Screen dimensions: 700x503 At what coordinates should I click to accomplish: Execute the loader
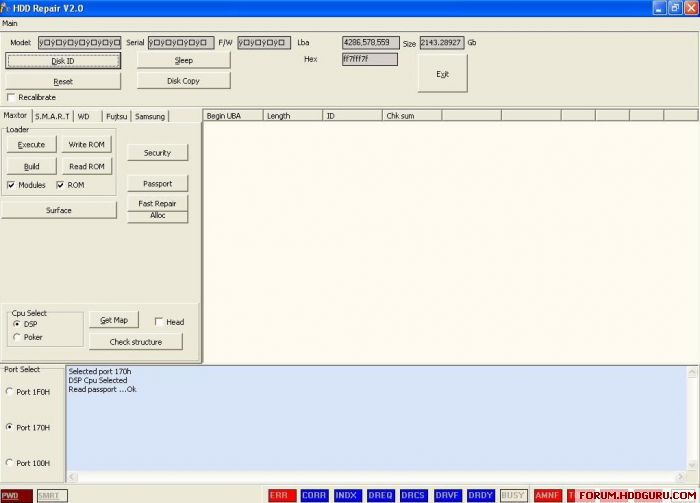point(31,145)
